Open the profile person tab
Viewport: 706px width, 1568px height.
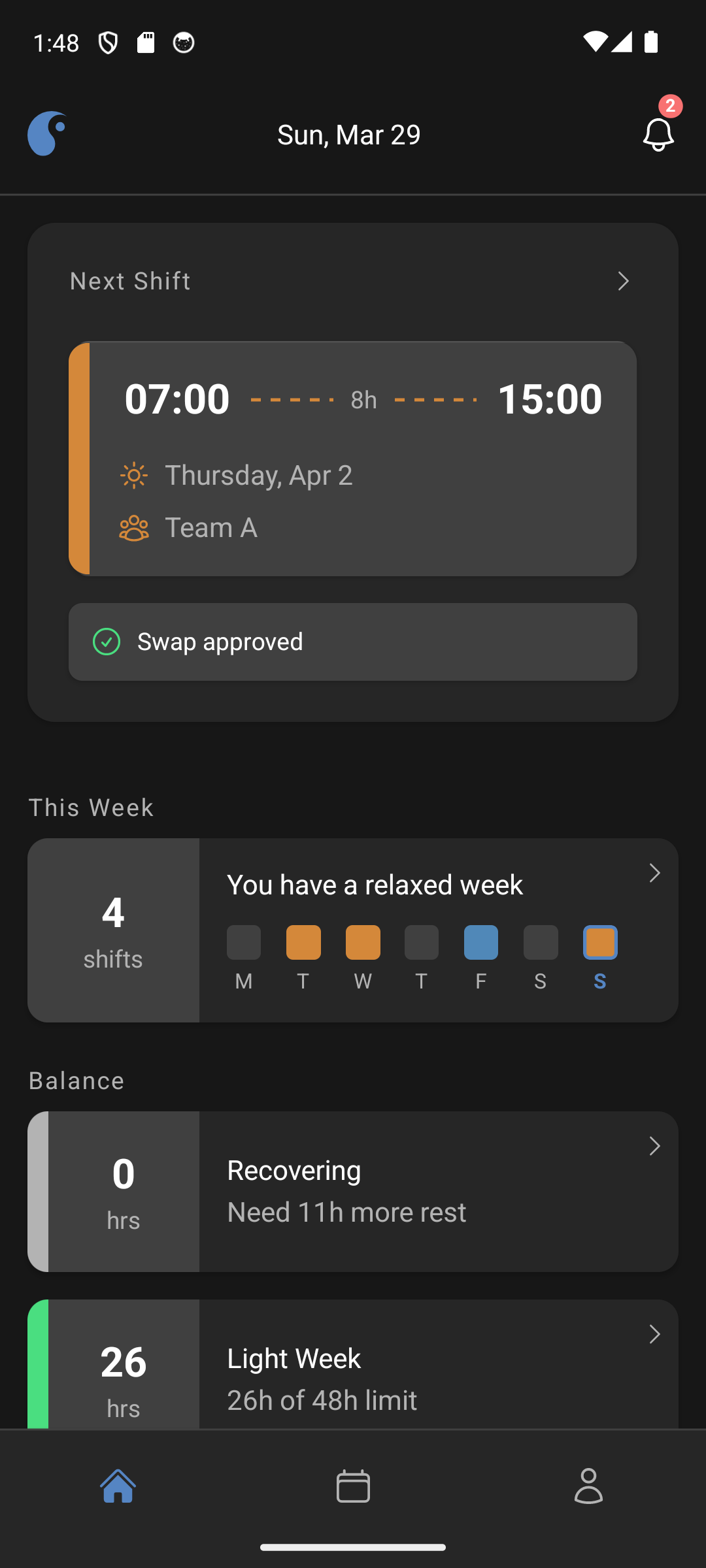point(588,1486)
